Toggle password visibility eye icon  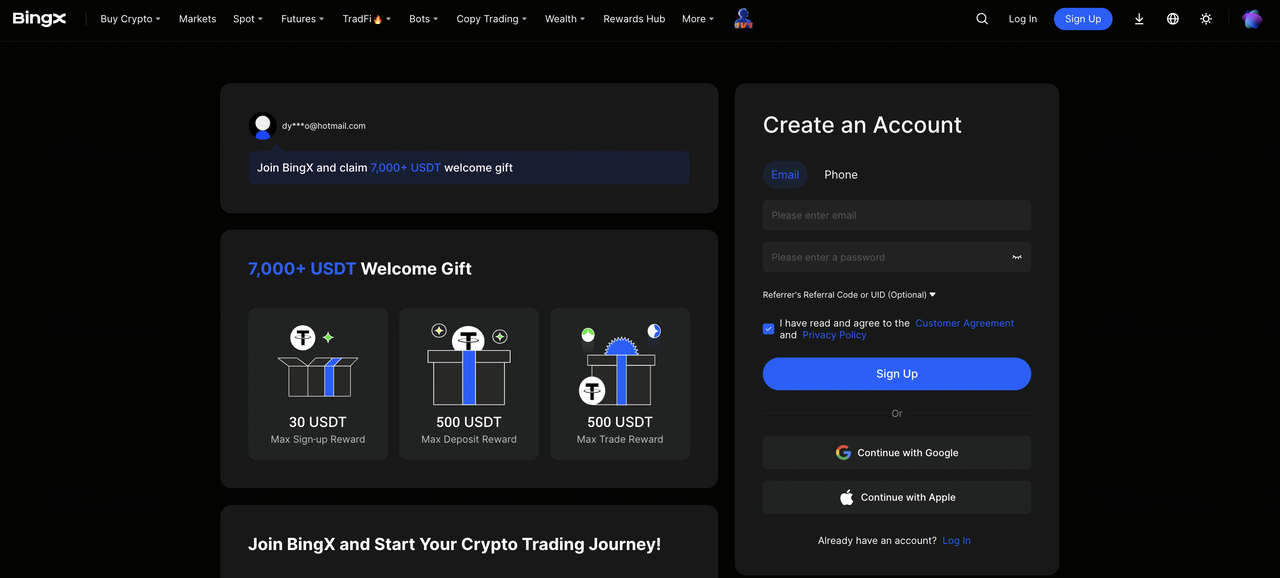click(x=1017, y=257)
